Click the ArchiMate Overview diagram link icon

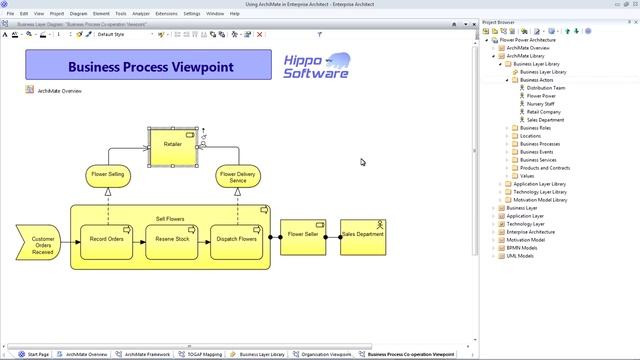pos(30,89)
